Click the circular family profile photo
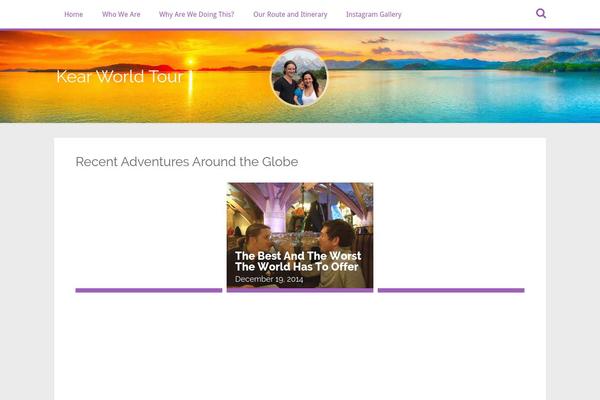The height and width of the screenshot is (400, 600). tap(299, 78)
